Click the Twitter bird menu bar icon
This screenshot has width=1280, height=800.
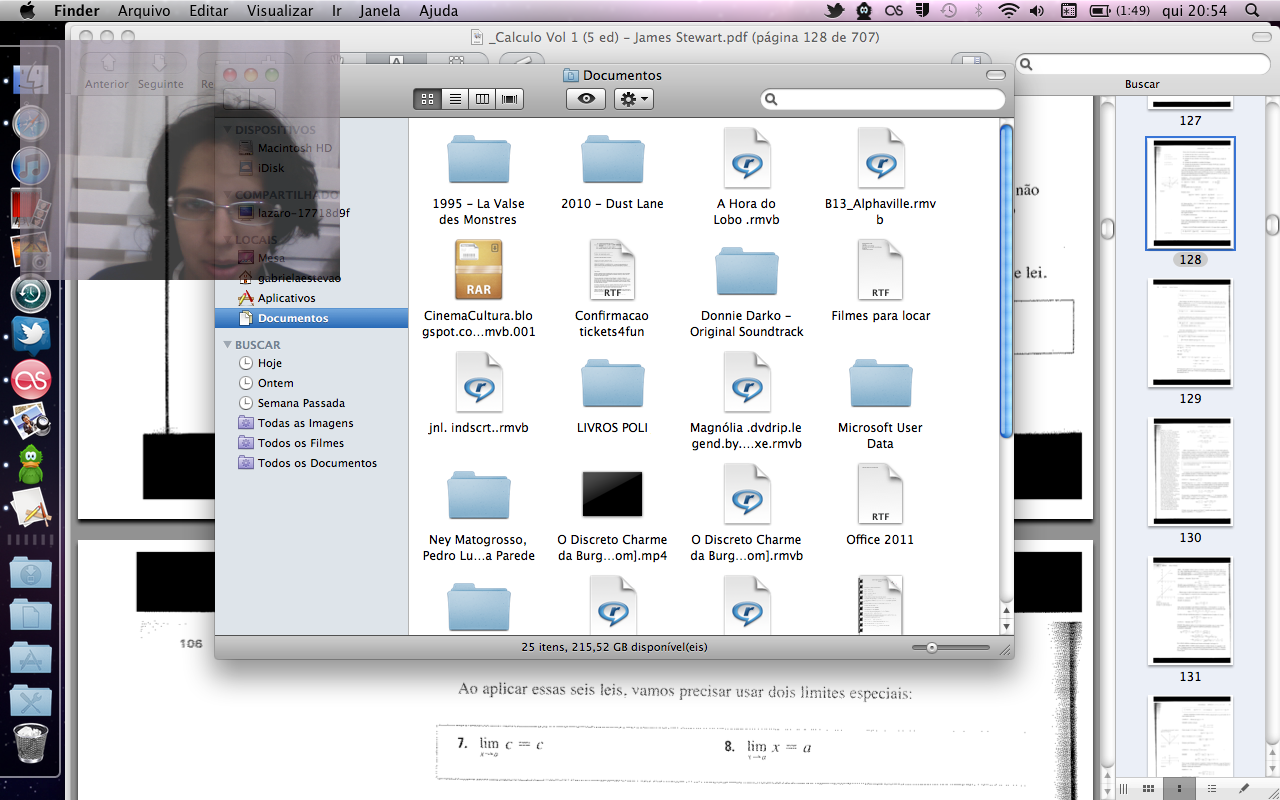[x=834, y=11]
